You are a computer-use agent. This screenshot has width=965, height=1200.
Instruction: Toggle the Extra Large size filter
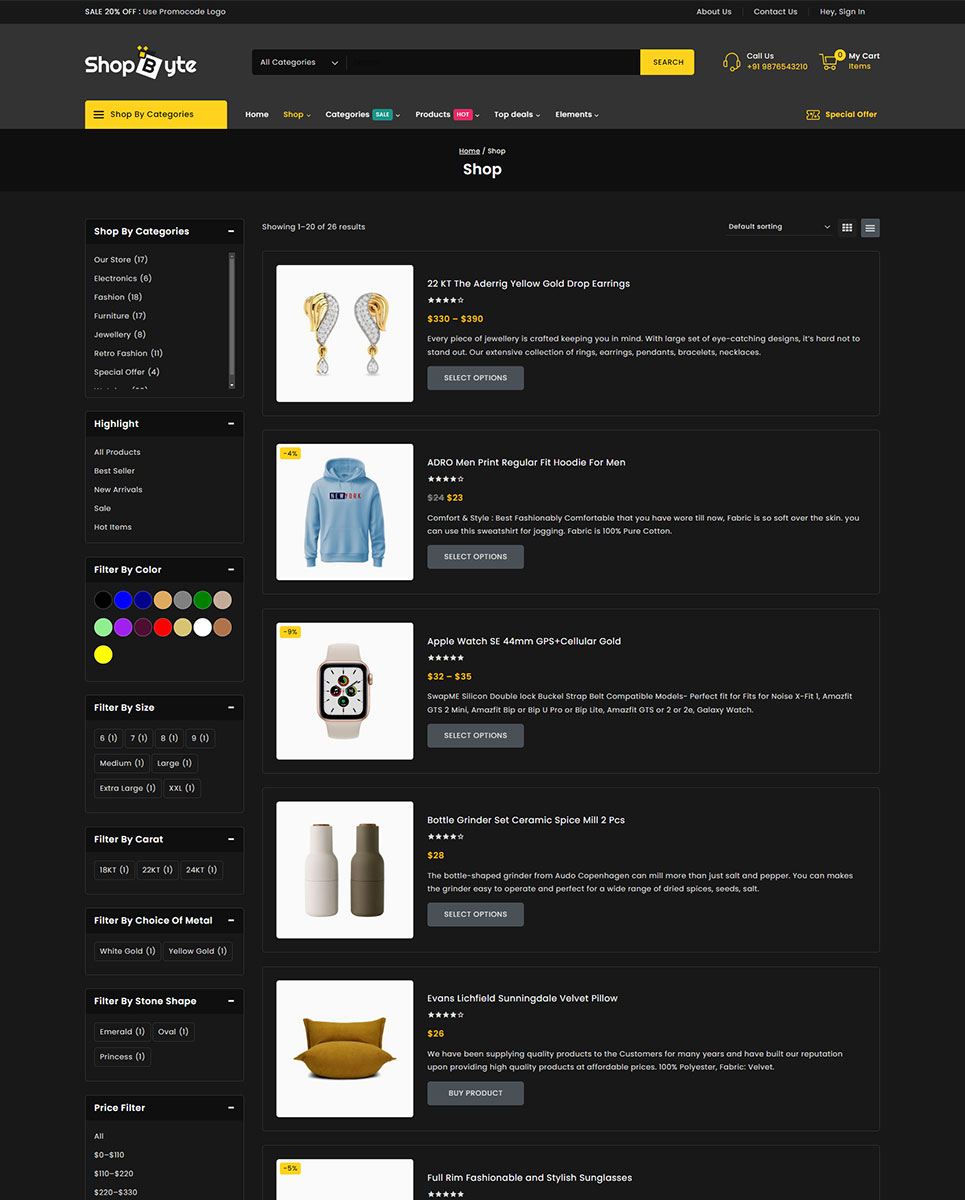[127, 788]
